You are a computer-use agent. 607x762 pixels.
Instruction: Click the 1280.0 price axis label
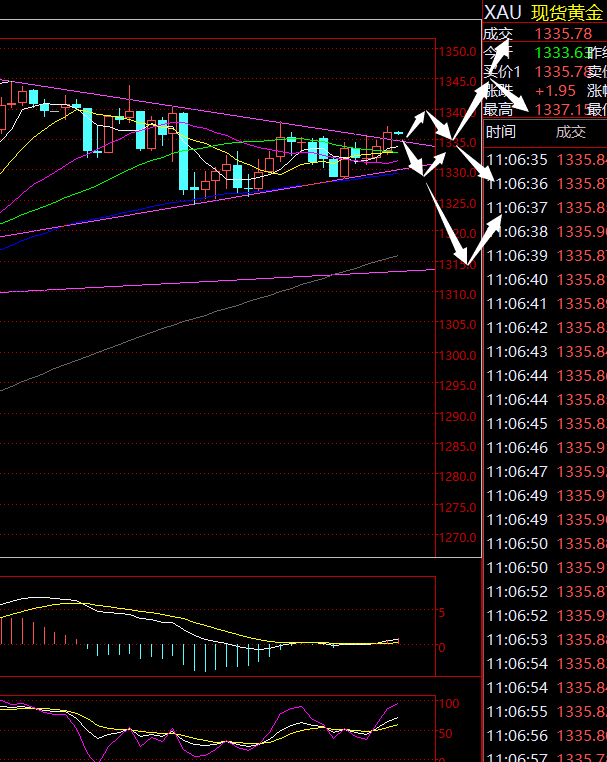[457, 476]
